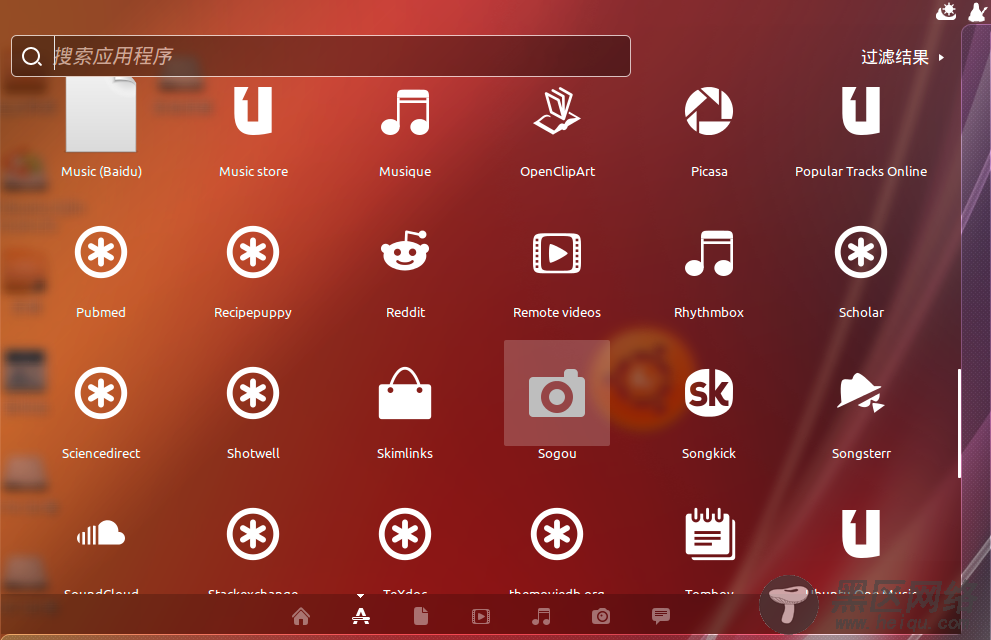Switch to the Applications lens tab
The image size is (991, 640).
tap(361, 616)
